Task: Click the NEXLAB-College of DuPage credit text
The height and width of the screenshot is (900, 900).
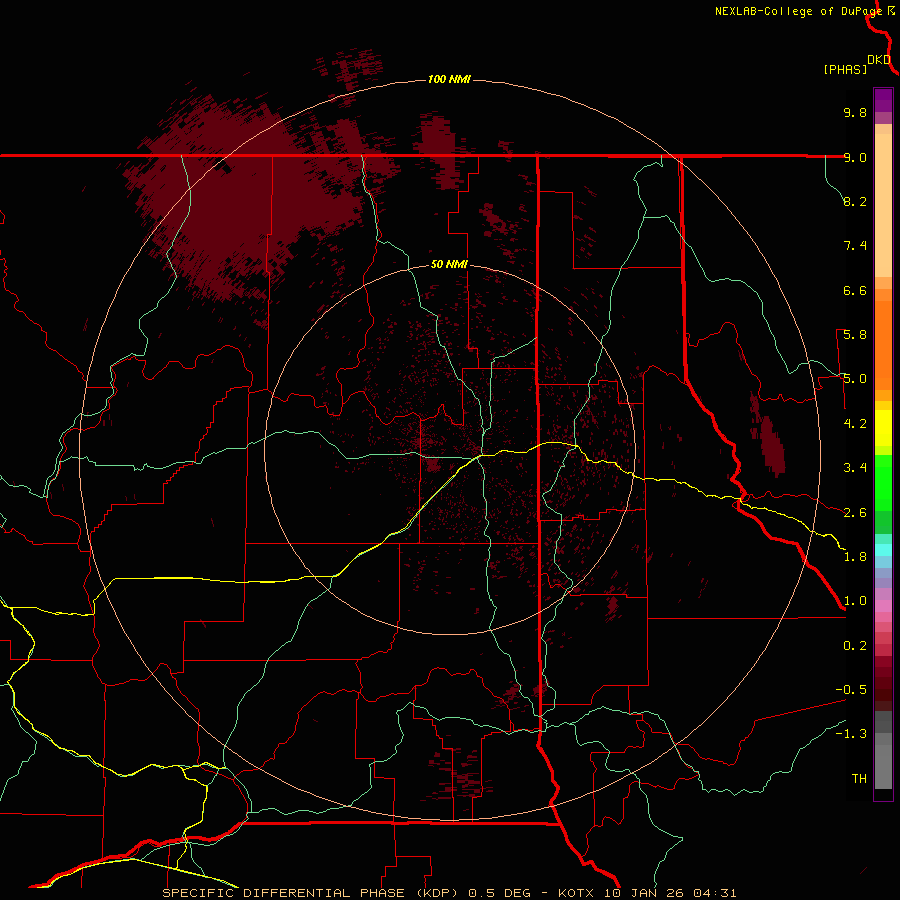Action: click(x=798, y=11)
